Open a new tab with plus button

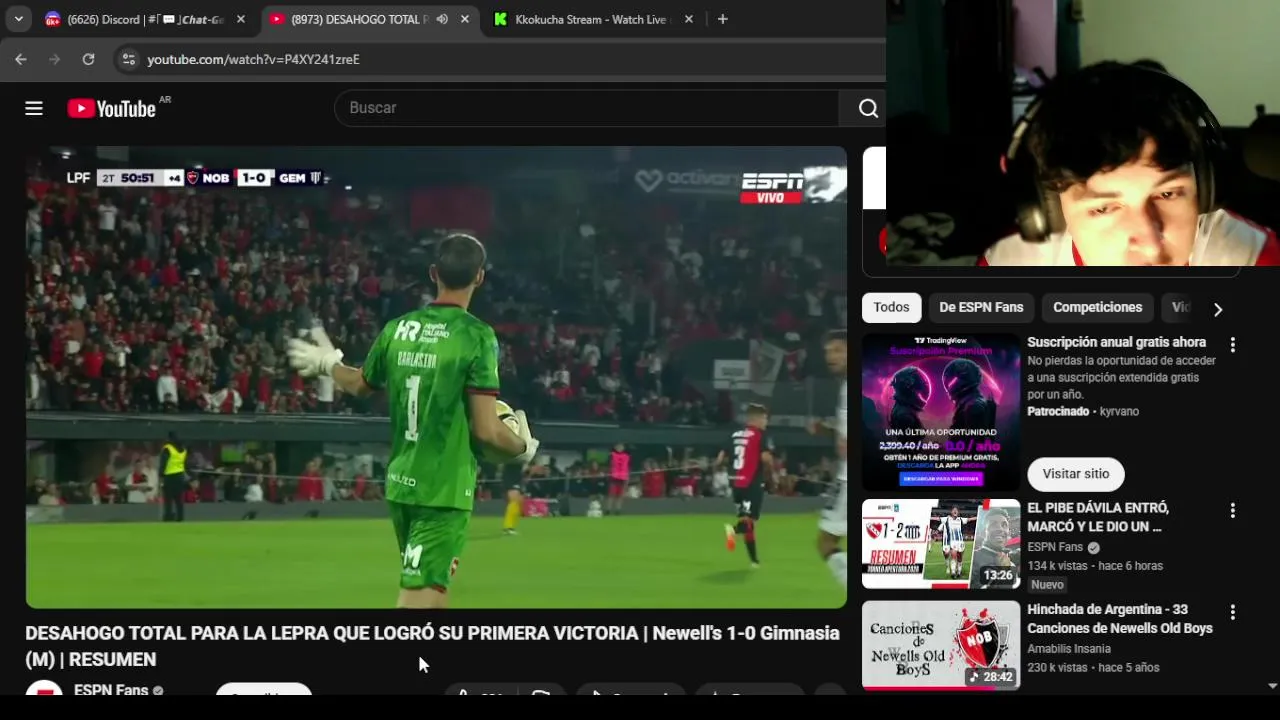(x=723, y=19)
